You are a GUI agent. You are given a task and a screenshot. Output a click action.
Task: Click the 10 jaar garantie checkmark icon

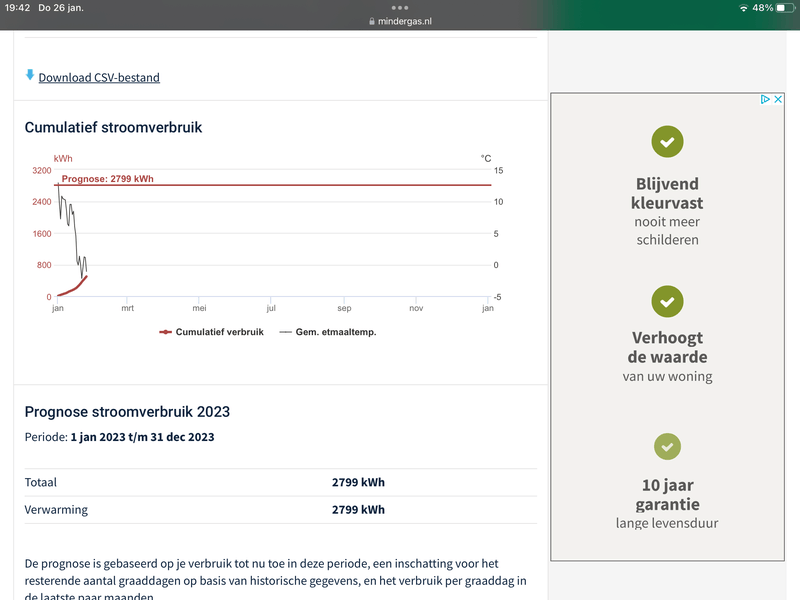pyautogui.click(x=667, y=446)
